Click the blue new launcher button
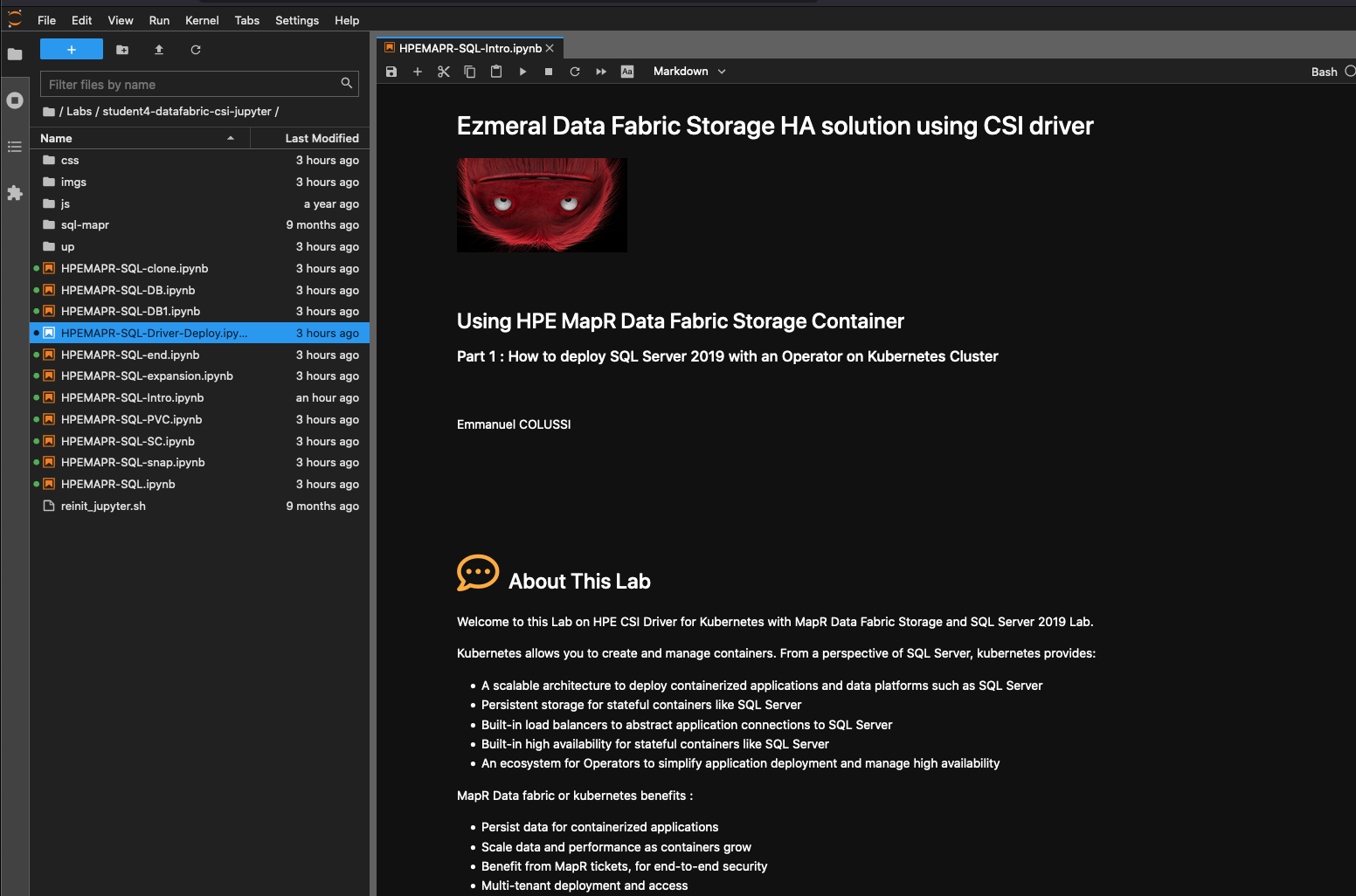 (72, 50)
